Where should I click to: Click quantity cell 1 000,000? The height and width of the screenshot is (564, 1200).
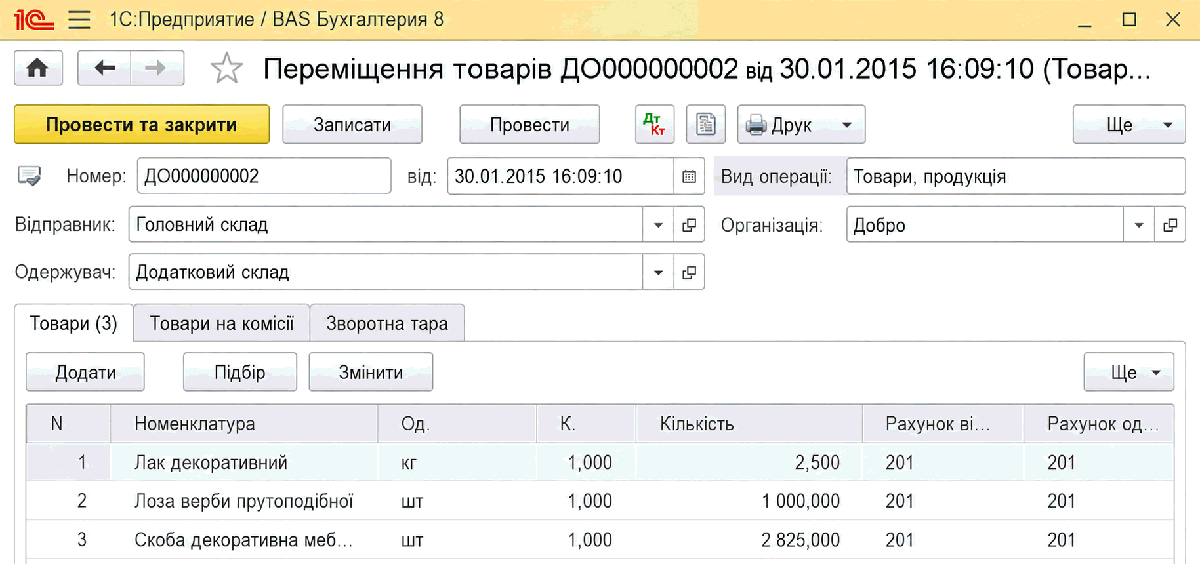tap(749, 501)
